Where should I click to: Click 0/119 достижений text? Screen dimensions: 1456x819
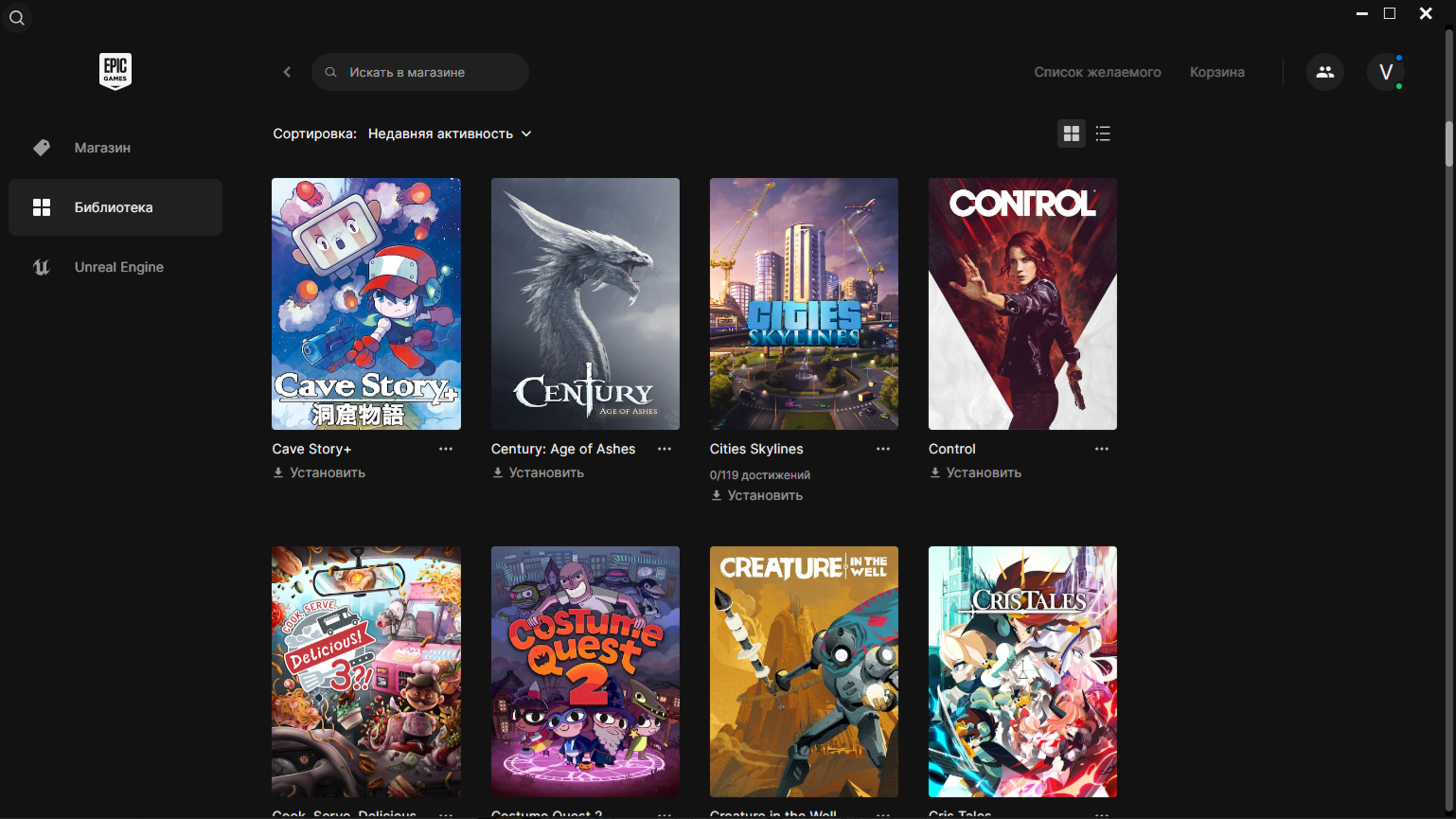pyautogui.click(x=760, y=475)
